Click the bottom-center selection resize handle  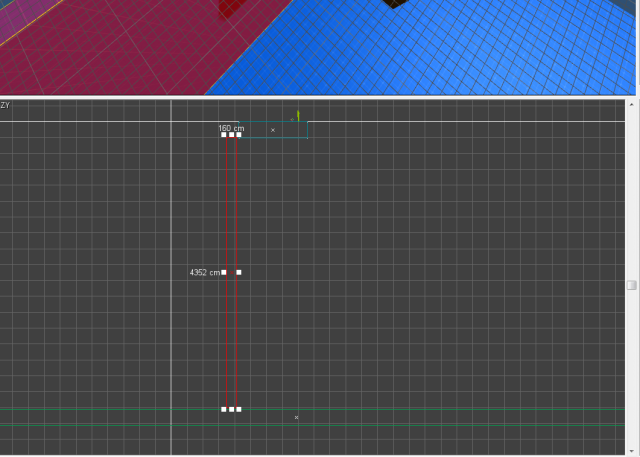(x=231, y=409)
